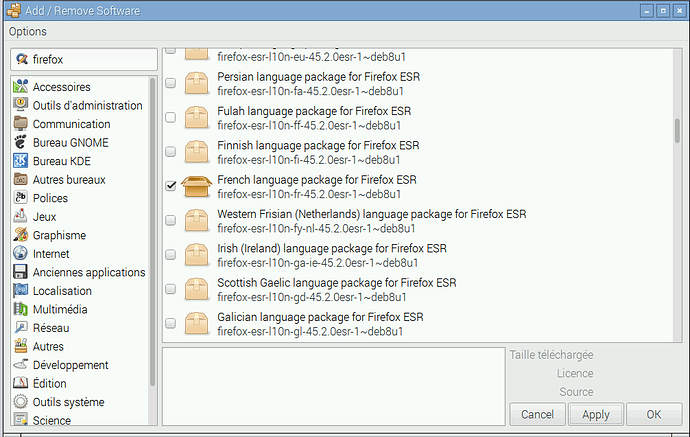Uncheck French language package for Firefox
Viewport: 690px width, 437px height.
(x=170, y=186)
